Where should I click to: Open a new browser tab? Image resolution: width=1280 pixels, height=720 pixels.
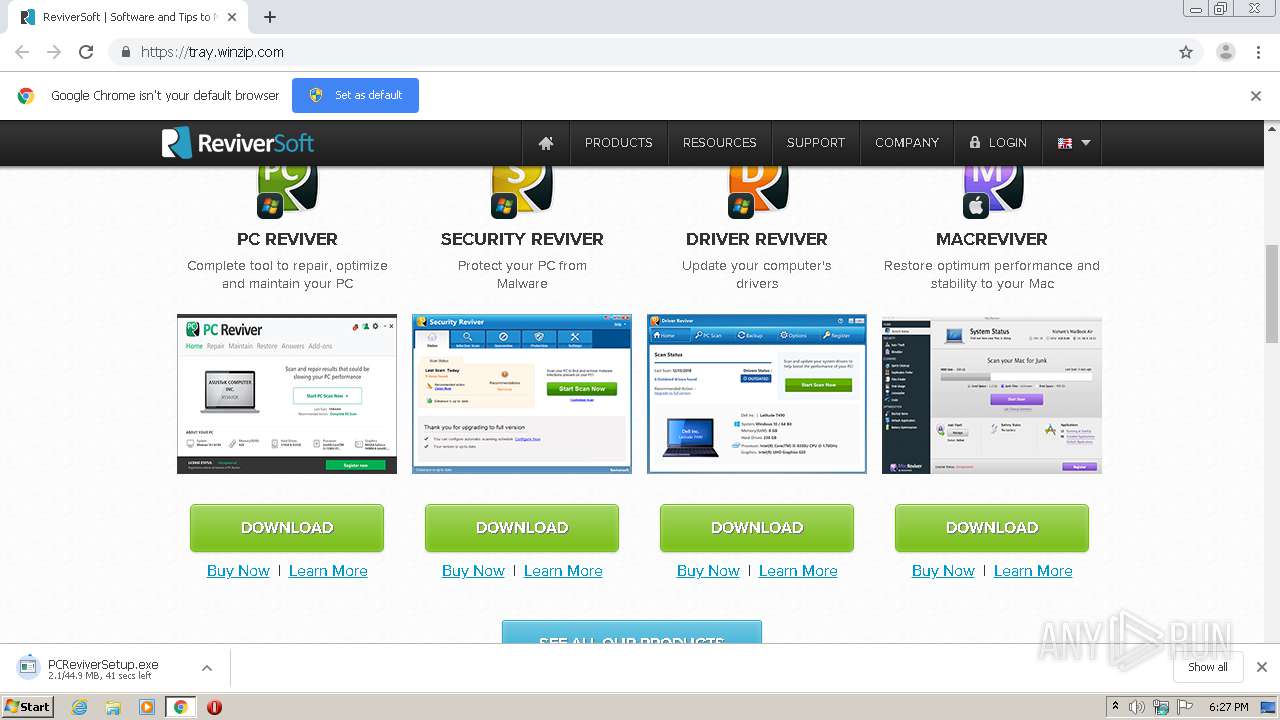270,17
